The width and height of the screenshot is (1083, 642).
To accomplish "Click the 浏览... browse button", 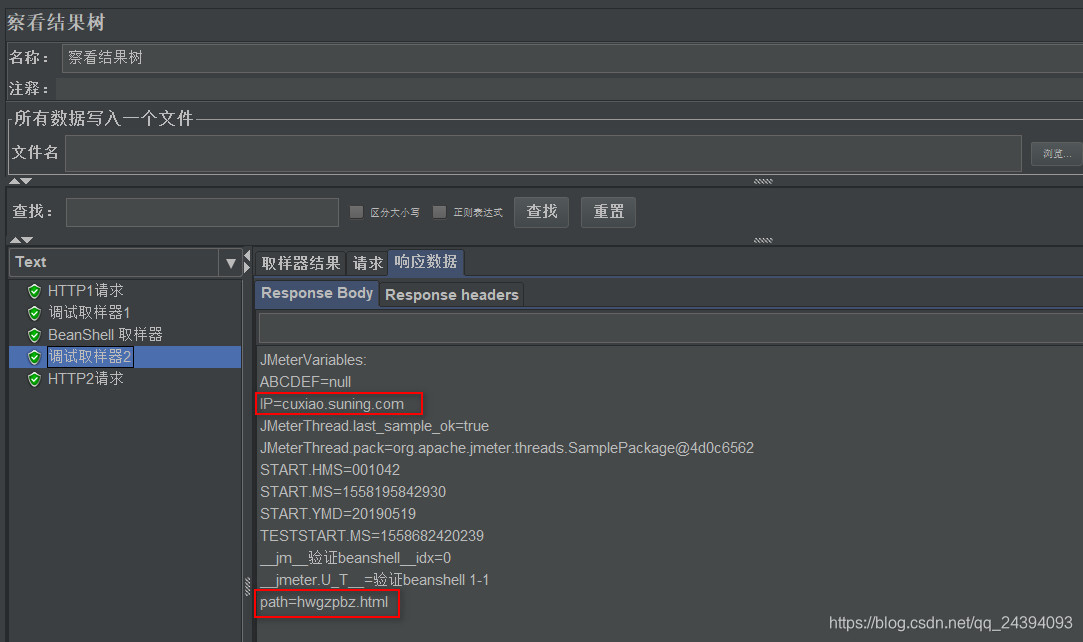I will [1057, 153].
